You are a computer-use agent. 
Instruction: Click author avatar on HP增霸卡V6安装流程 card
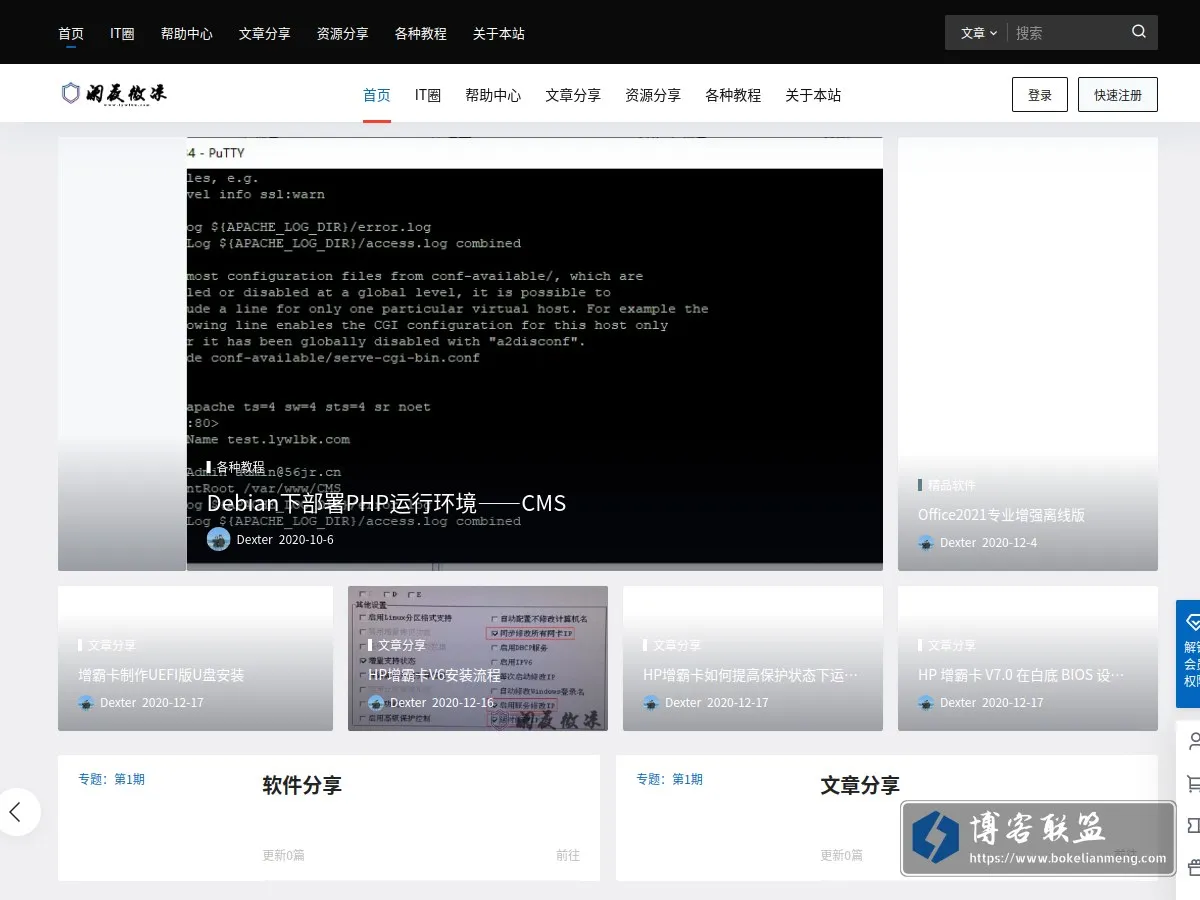(376, 703)
